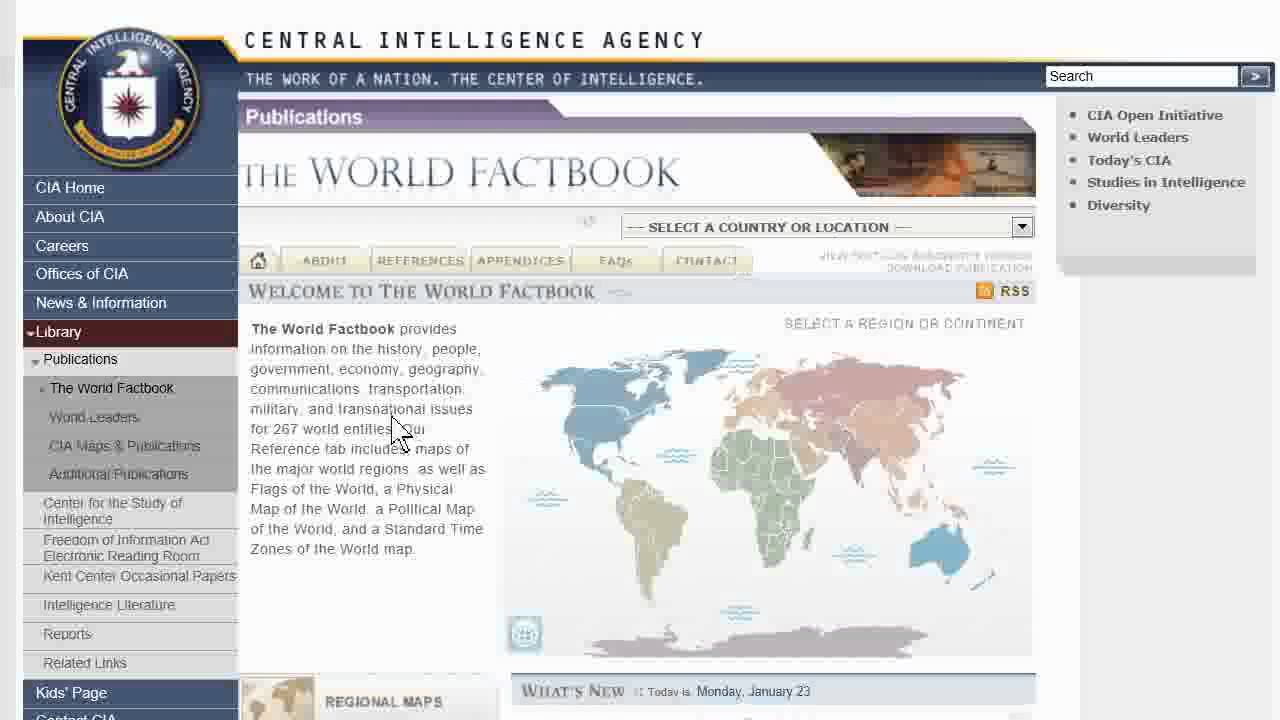Click the Regional Maps thumbnail image
Screen dimensions: 1280x720
tap(278, 699)
